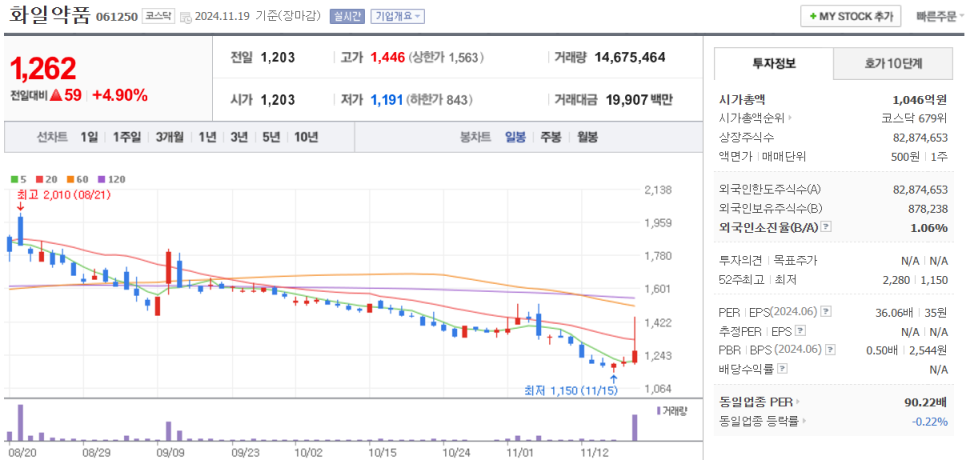Click help icon beside PER | EPS(2024.06)
The image size is (966, 460).
click(x=826, y=312)
